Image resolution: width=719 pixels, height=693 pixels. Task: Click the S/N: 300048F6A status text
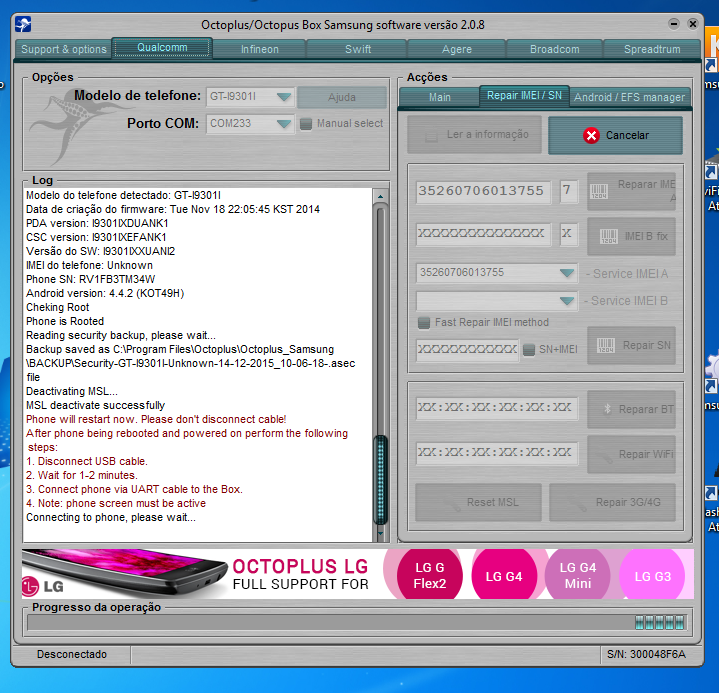coord(646,654)
